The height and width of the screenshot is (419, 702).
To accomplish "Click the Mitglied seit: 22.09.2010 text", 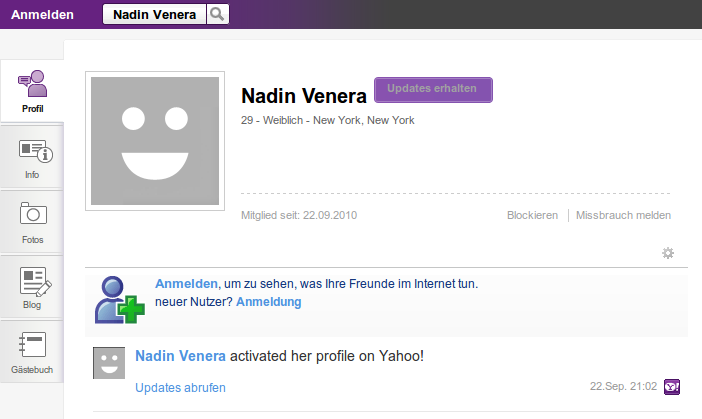I will [299, 215].
